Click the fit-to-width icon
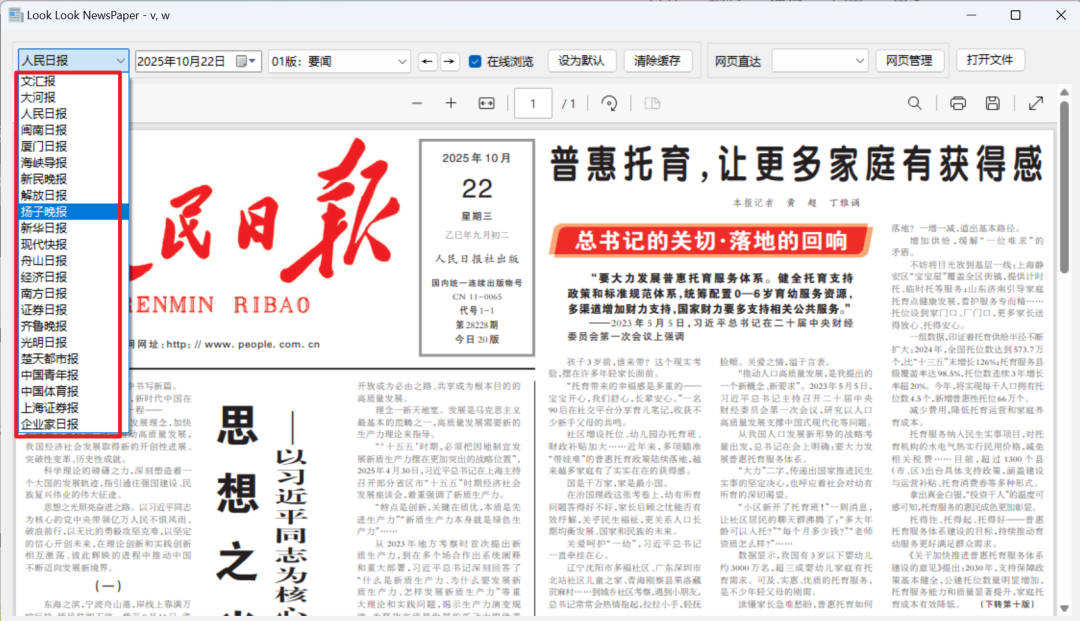 (485, 102)
